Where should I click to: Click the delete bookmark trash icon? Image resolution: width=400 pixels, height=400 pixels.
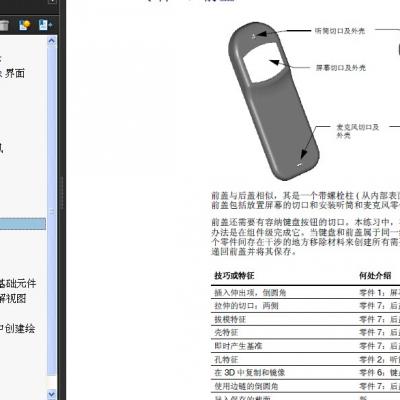click(x=4, y=25)
